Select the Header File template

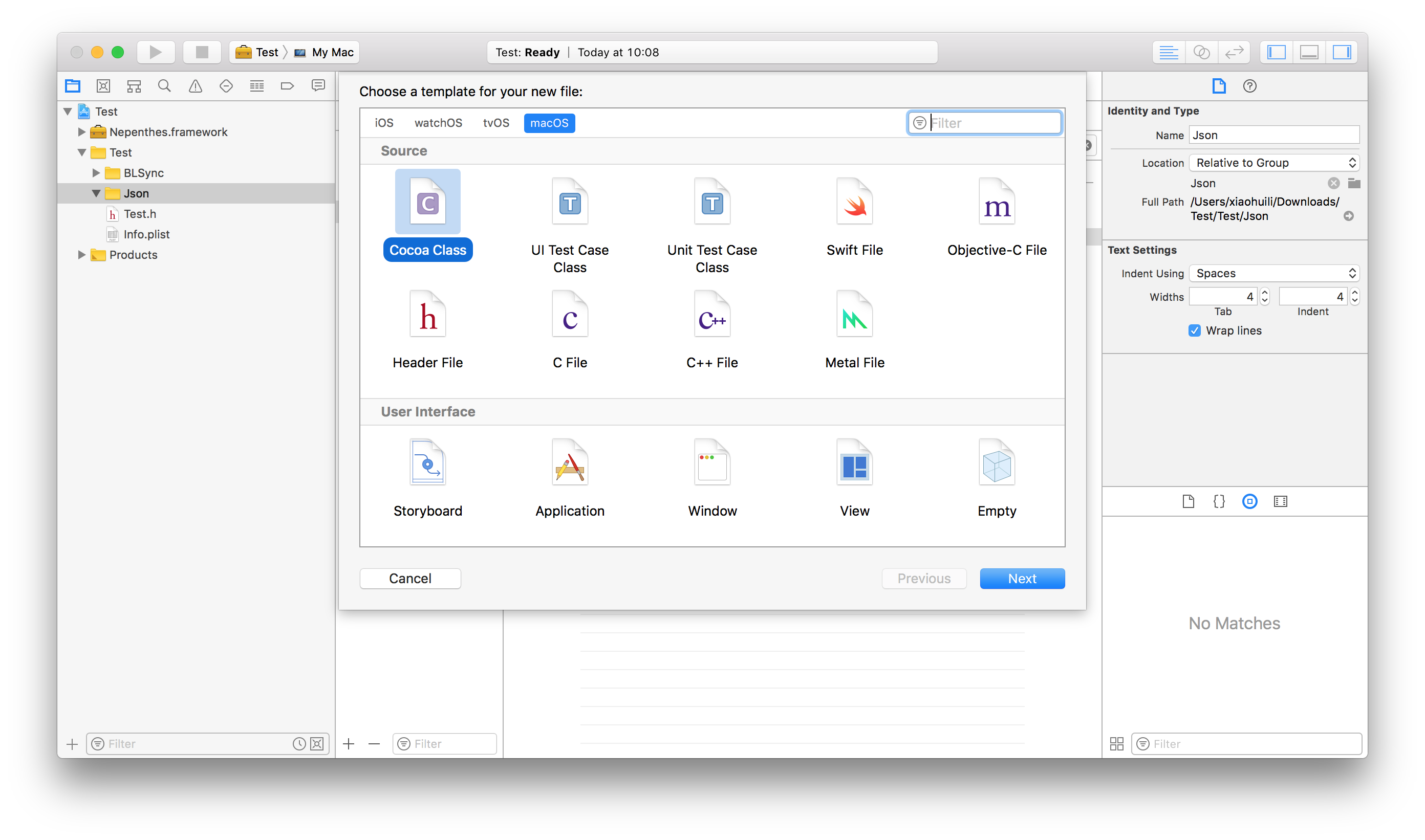[x=427, y=329]
